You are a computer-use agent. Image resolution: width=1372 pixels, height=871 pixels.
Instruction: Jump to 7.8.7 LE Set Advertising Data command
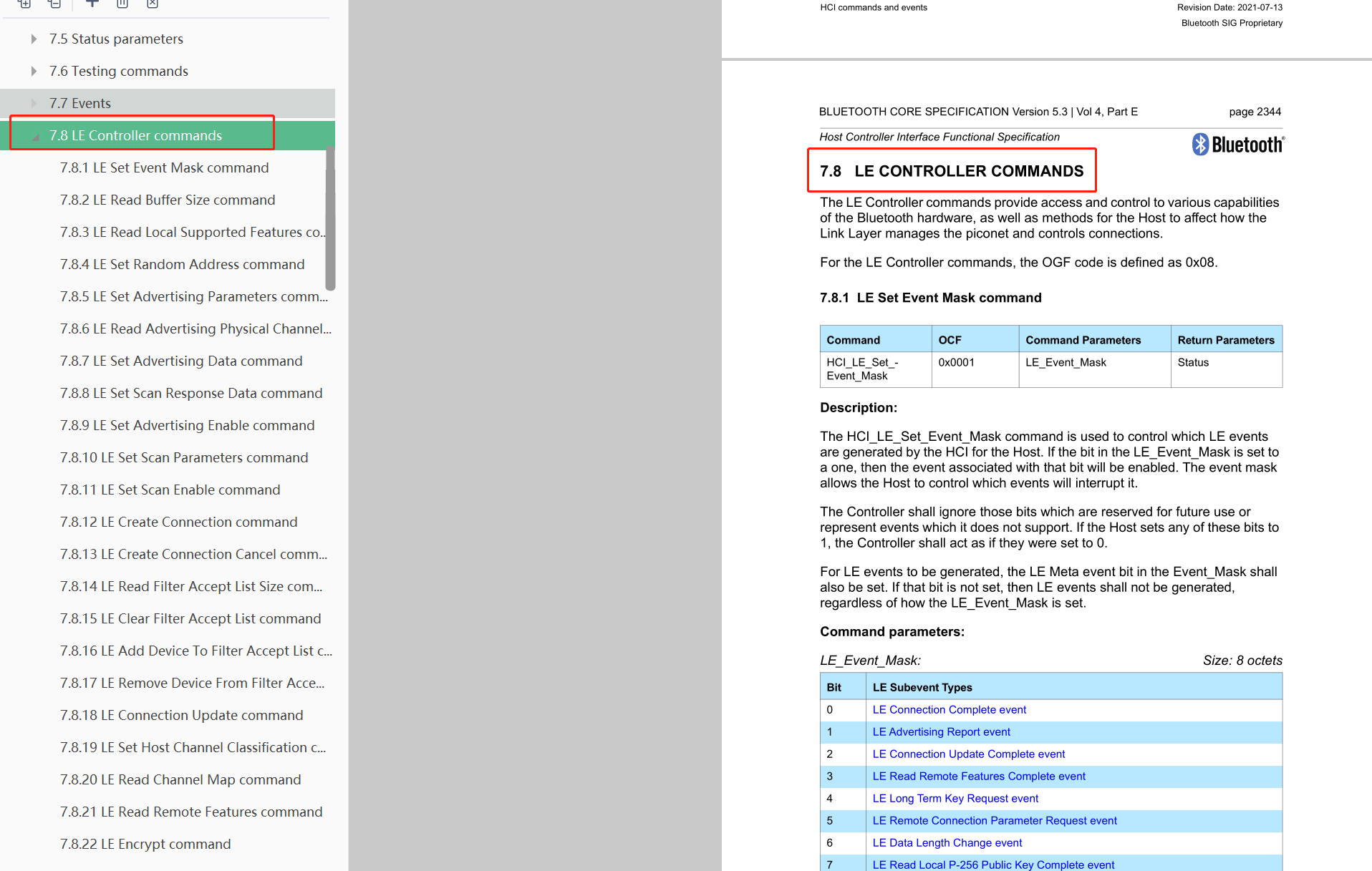point(180,361)
